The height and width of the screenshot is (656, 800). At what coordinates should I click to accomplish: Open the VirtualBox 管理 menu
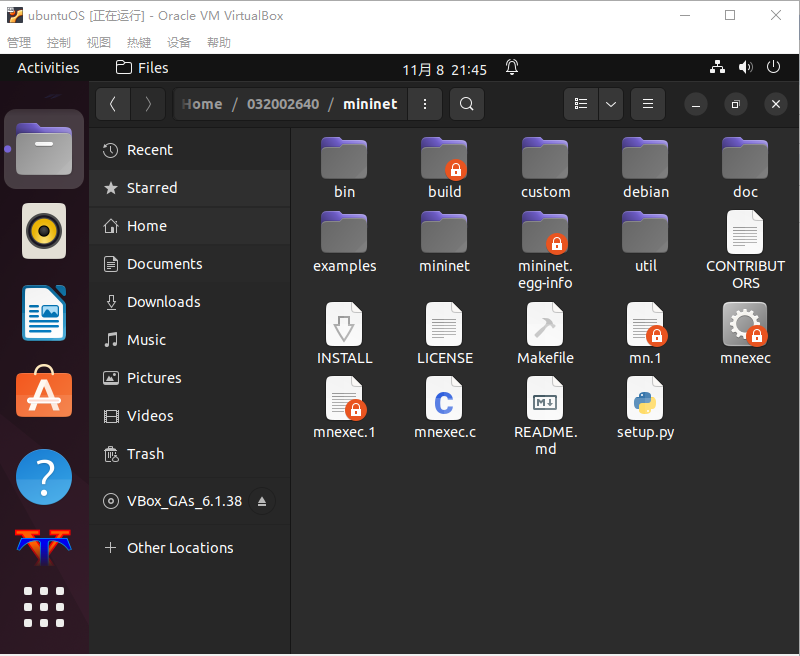pyautogui.click(x=19, y=42)
